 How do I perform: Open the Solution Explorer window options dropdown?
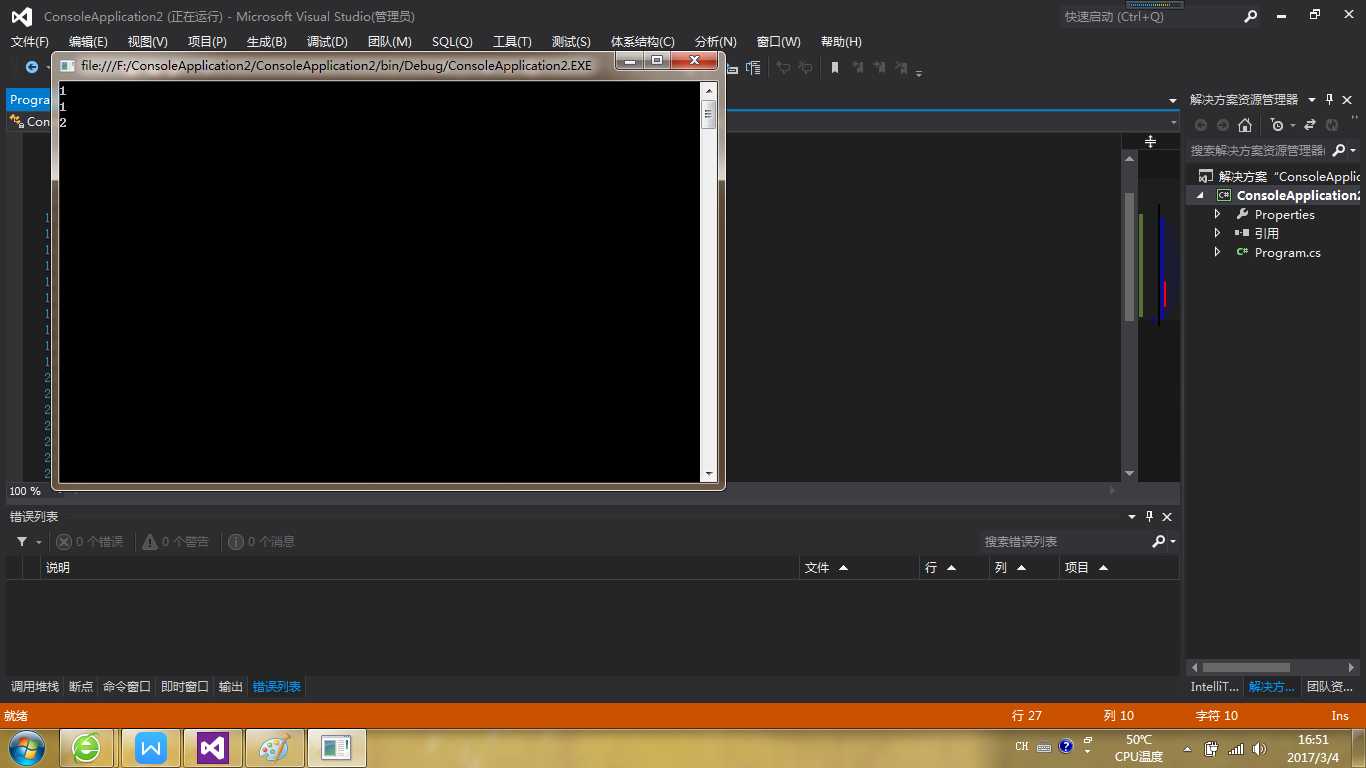[x=1313, y=99]
